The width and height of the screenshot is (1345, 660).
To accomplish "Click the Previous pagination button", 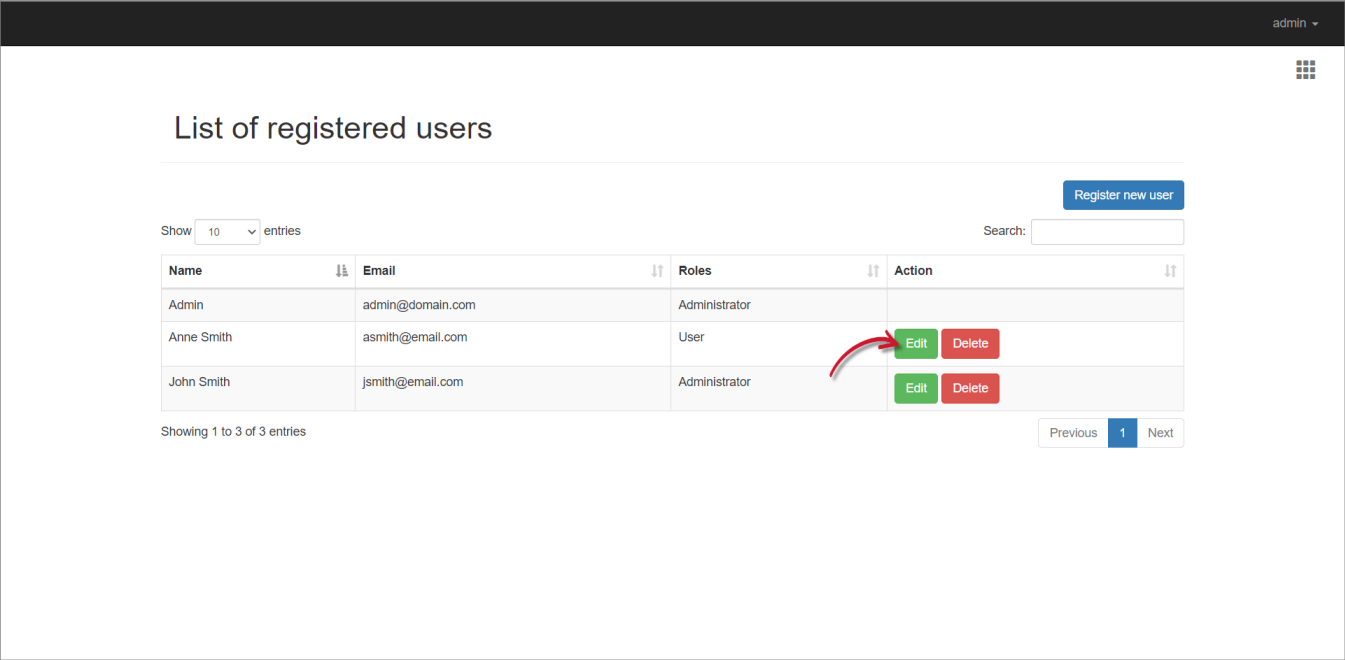I will (1072, 432).
